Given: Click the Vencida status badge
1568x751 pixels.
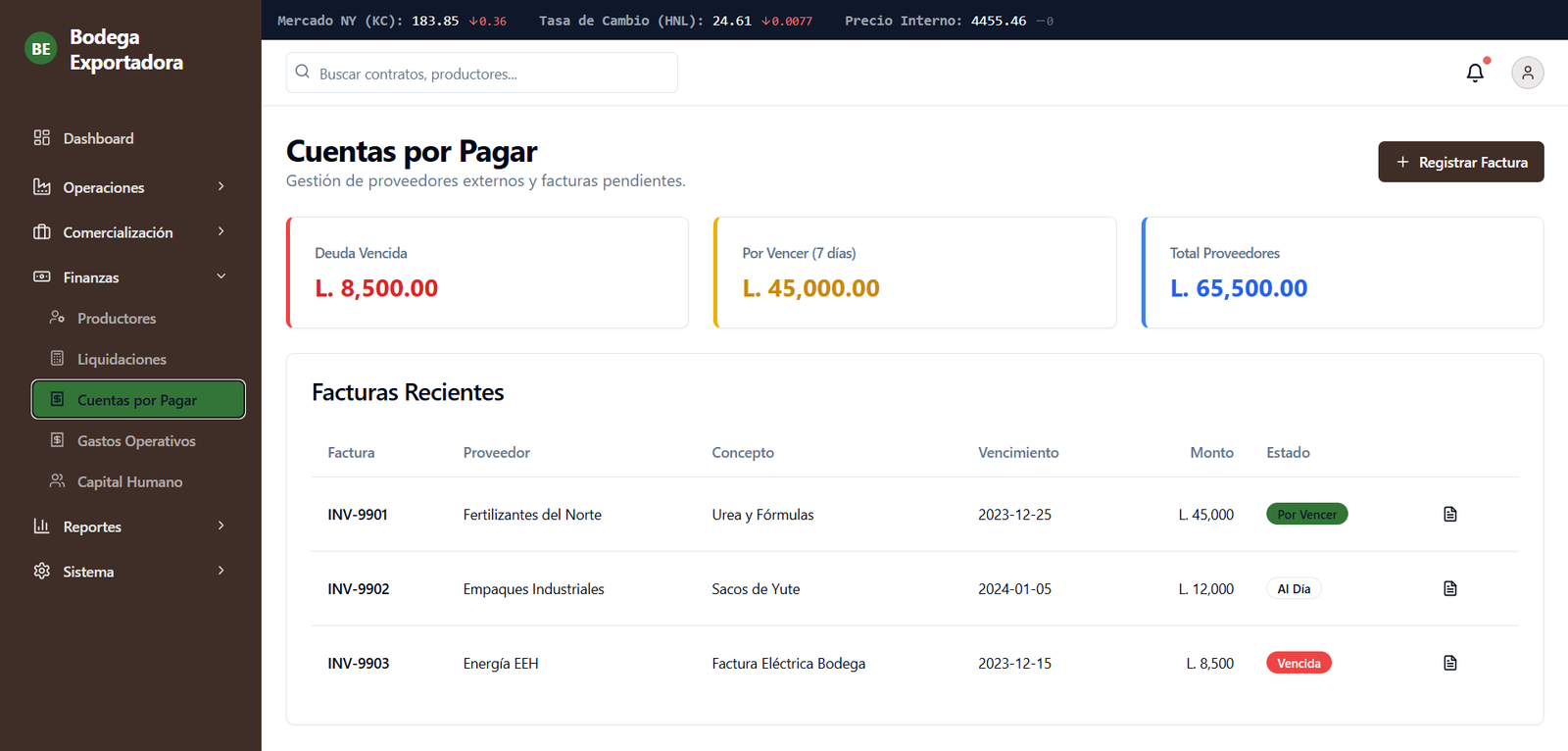Looking at the screenshot, I should [1298, 663].
